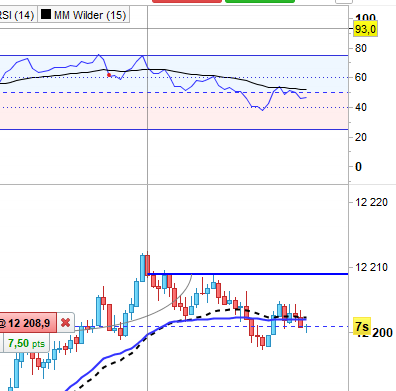Viewport: 396px width, 391px height.
Task: Click the 7s countdown price tag
Action: point(362,326)
